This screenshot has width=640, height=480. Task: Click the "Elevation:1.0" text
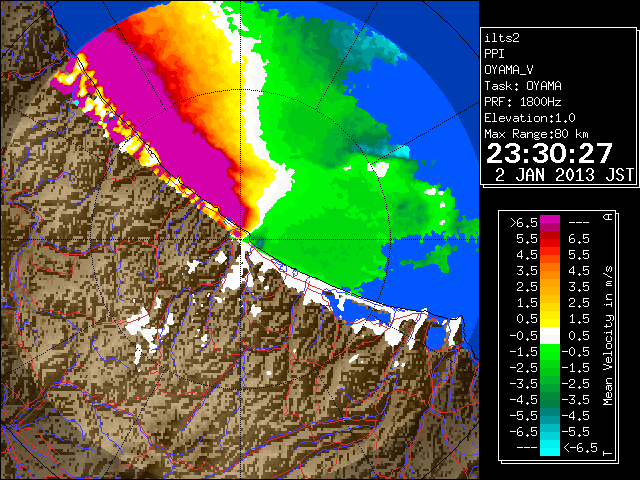point(530,118)
